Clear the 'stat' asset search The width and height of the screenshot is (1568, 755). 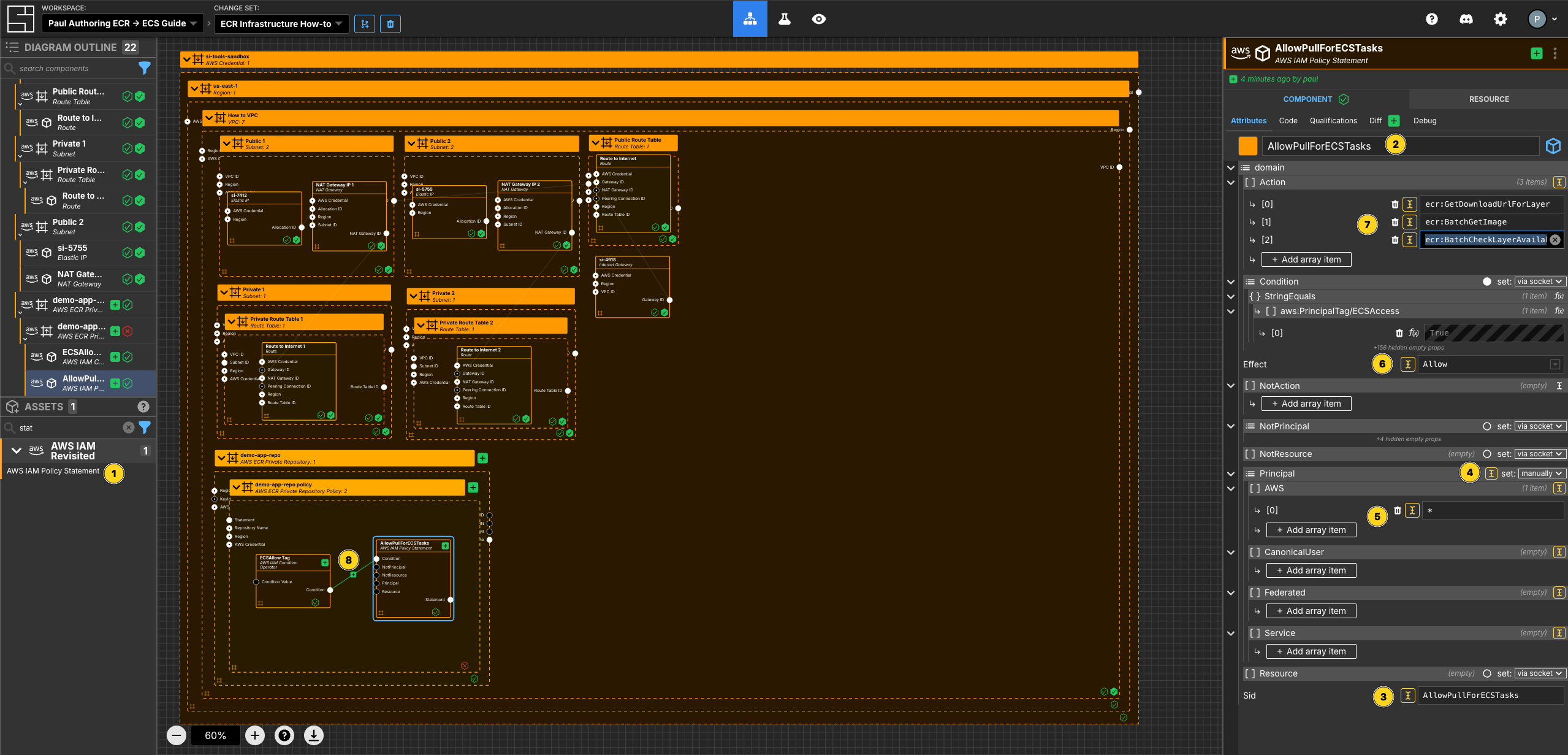(x=128, y=427)
